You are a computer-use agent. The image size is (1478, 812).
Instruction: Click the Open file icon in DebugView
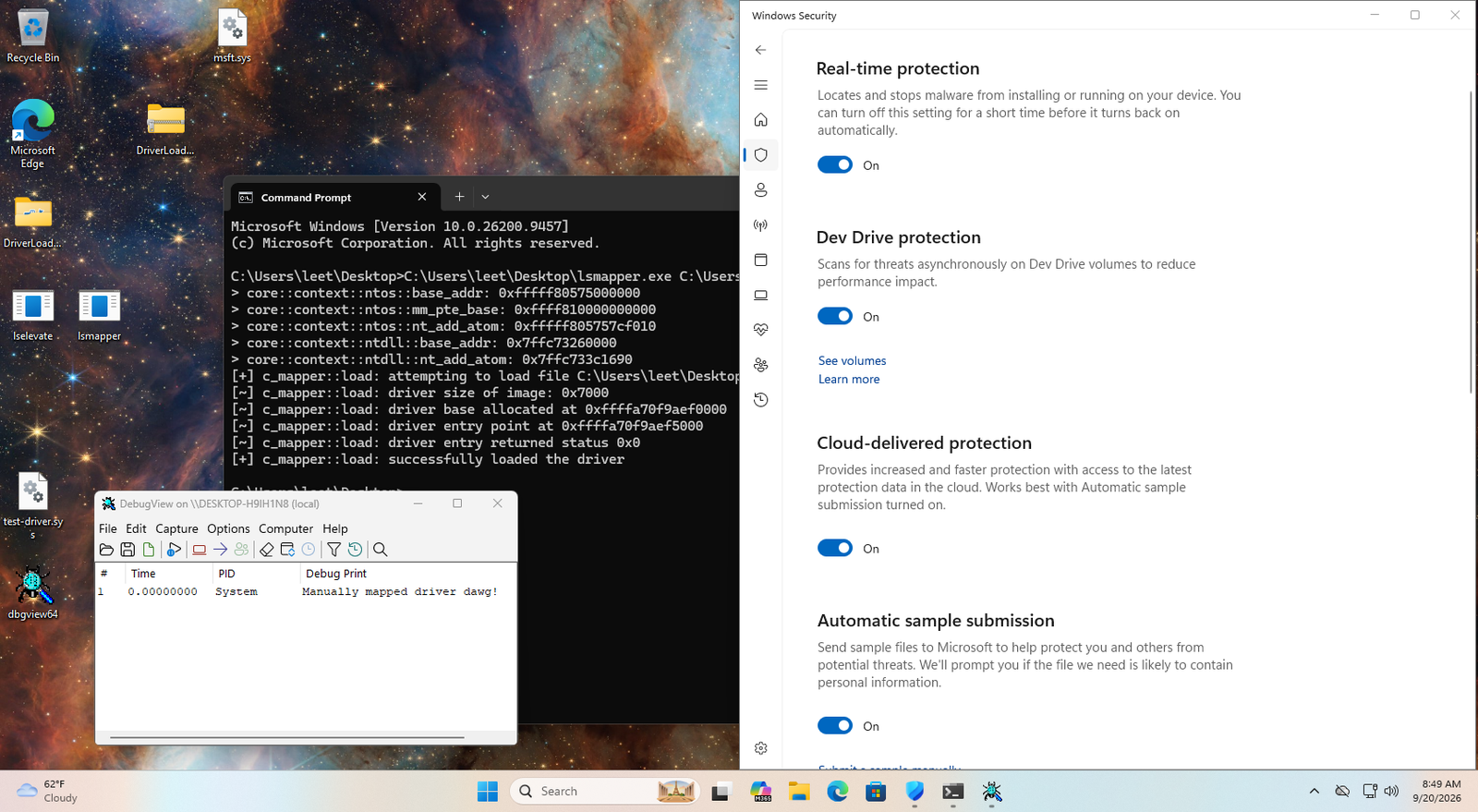(x=107, y=550)
